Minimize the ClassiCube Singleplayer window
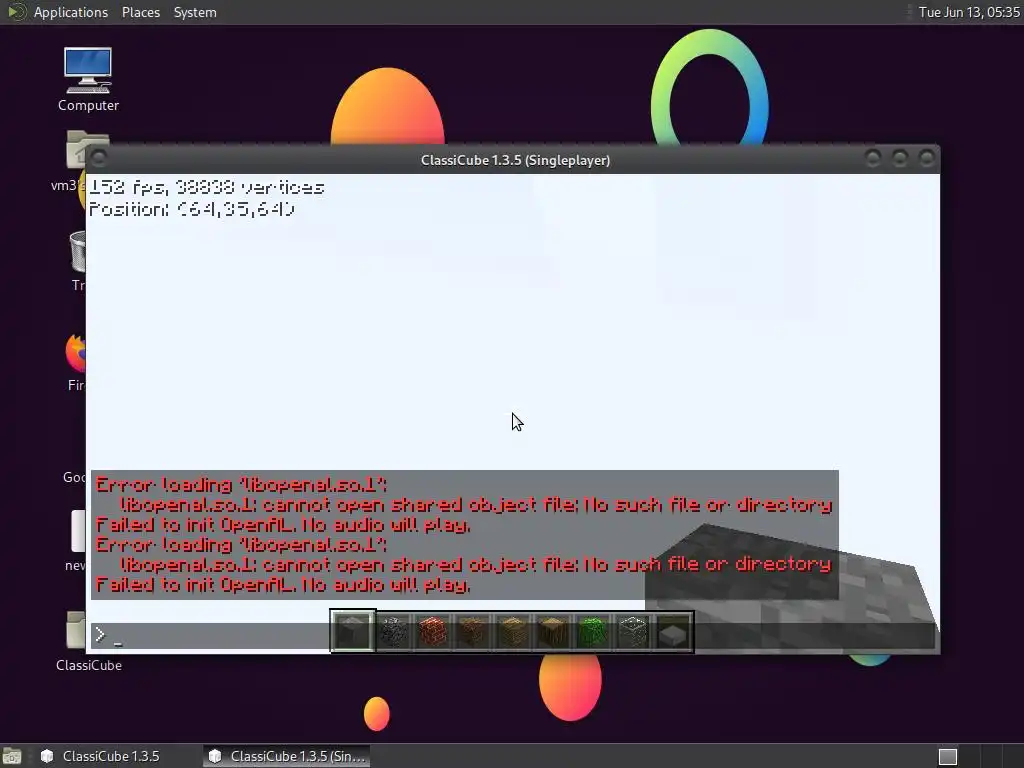This screenshot has height=768, width=1024. tap(872, 158)
